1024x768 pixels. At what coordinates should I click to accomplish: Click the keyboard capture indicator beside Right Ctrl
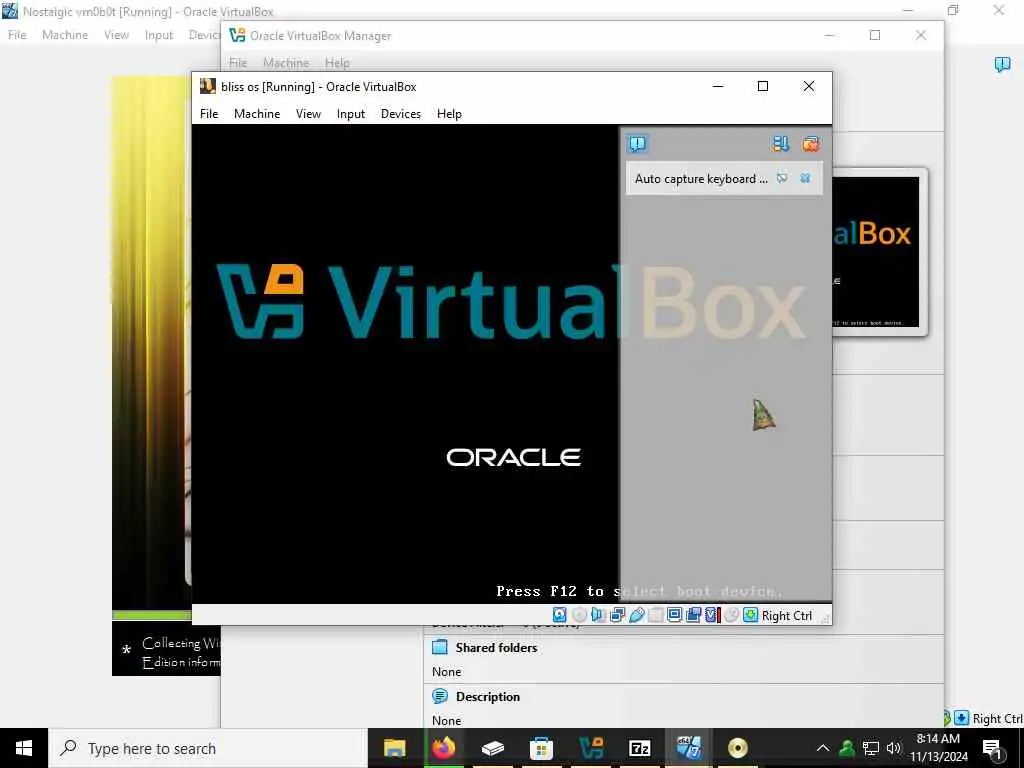click(x=750, y=615)
